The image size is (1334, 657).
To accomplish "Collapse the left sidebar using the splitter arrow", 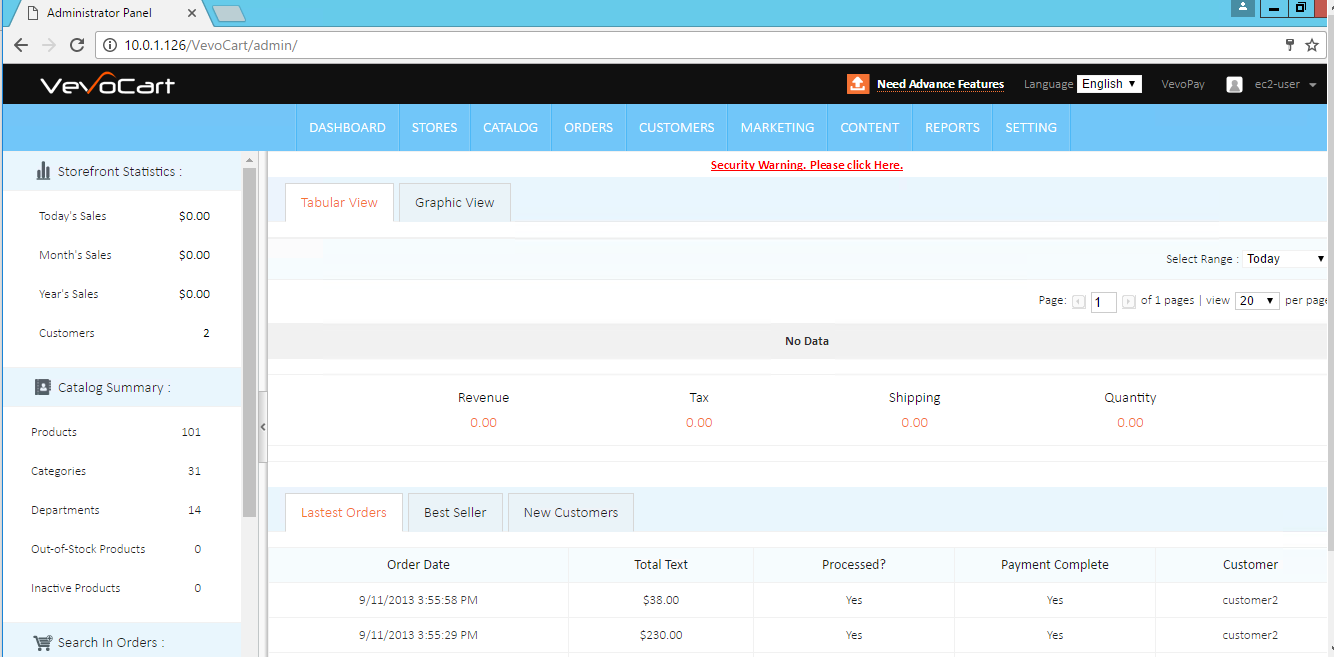I will click(263, 427).
